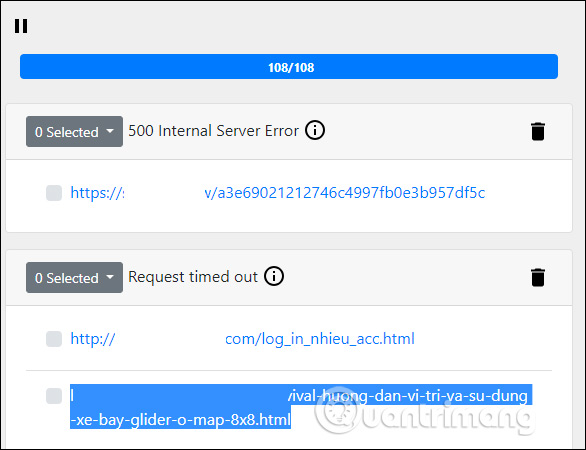Click the Request timed out heading

[193, 277]
